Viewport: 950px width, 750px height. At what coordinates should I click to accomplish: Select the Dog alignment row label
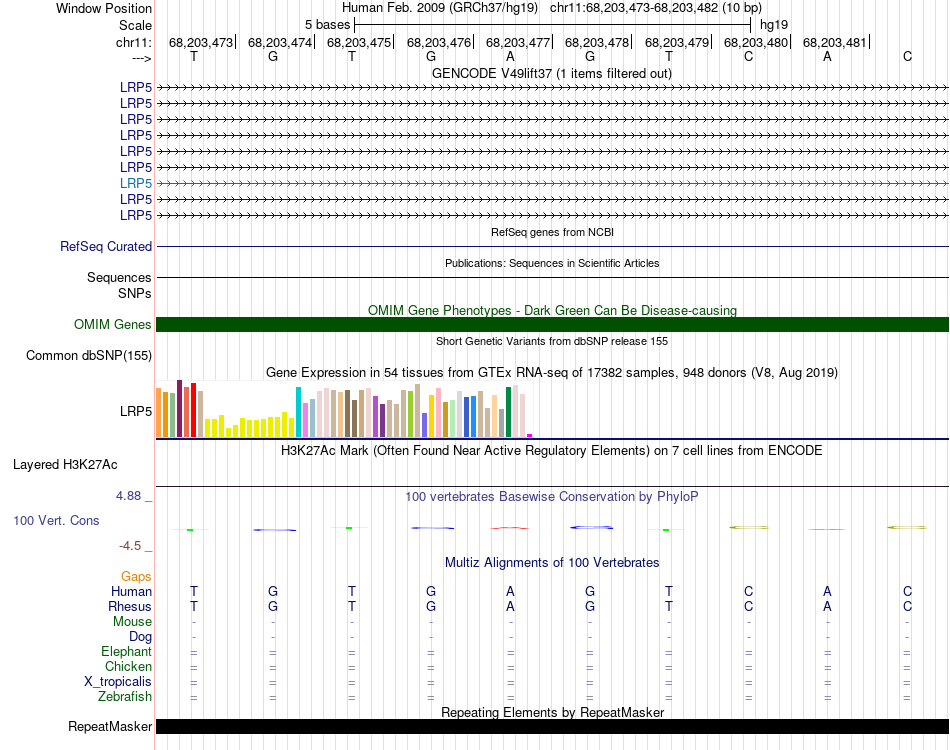141,637
